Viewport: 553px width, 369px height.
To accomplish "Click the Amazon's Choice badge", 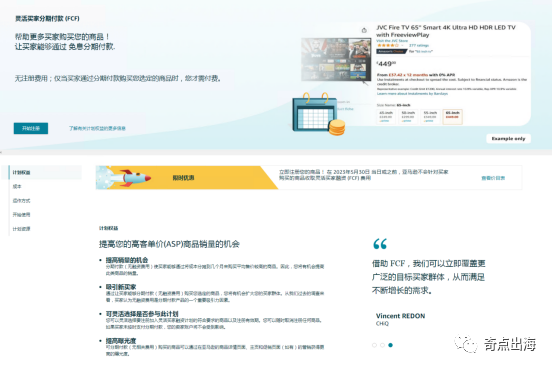I will (391, 52).
